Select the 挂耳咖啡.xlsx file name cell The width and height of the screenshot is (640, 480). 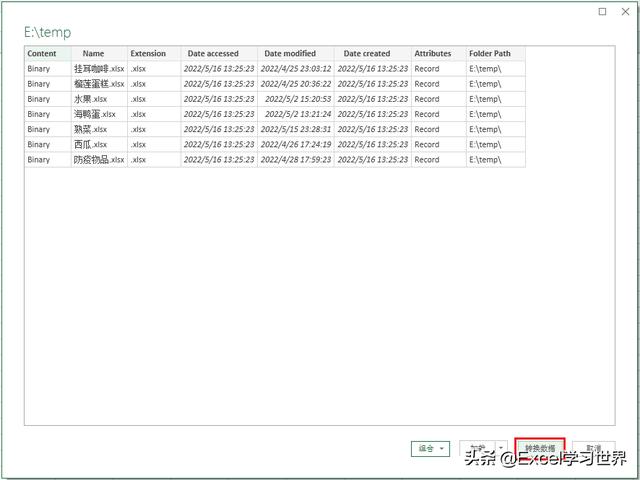tap(98, 69)
